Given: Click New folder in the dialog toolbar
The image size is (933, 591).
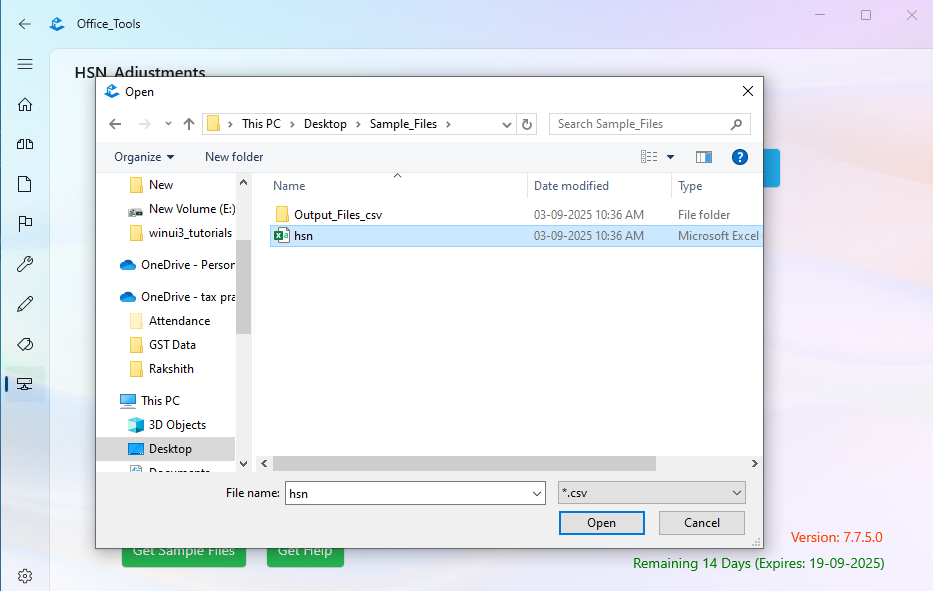Looking at the screenshot, I should point(233,157).
